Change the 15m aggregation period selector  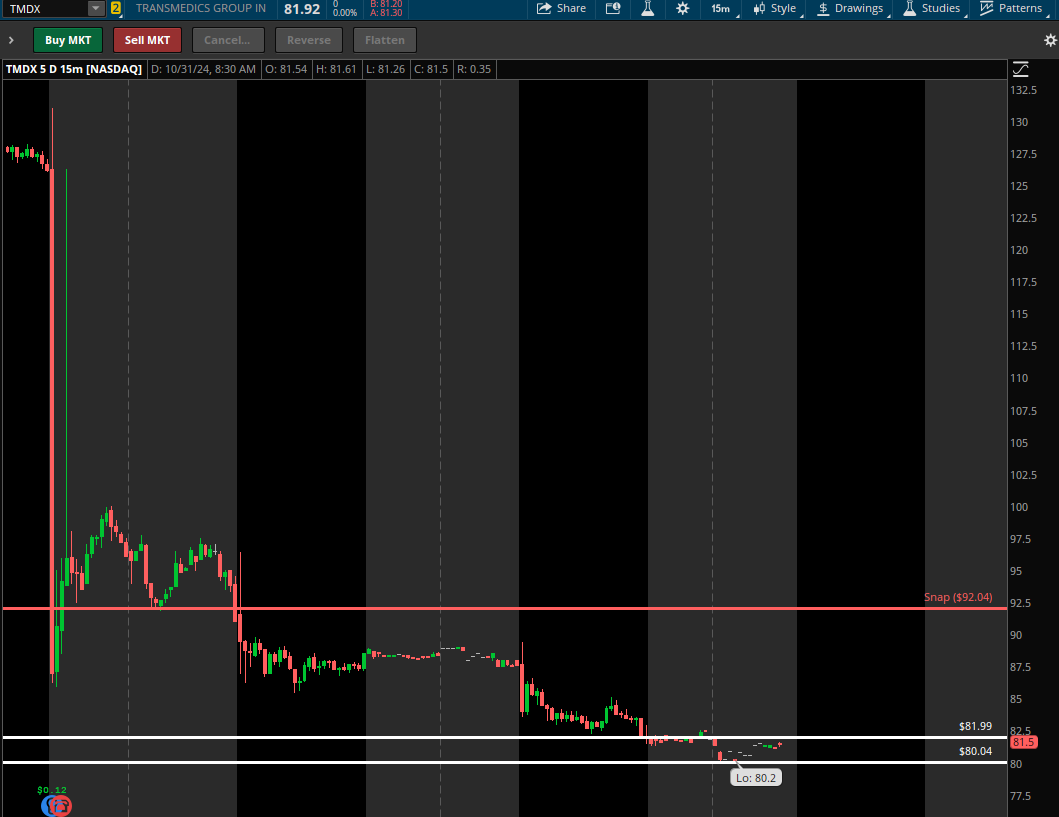click(721, 9)
